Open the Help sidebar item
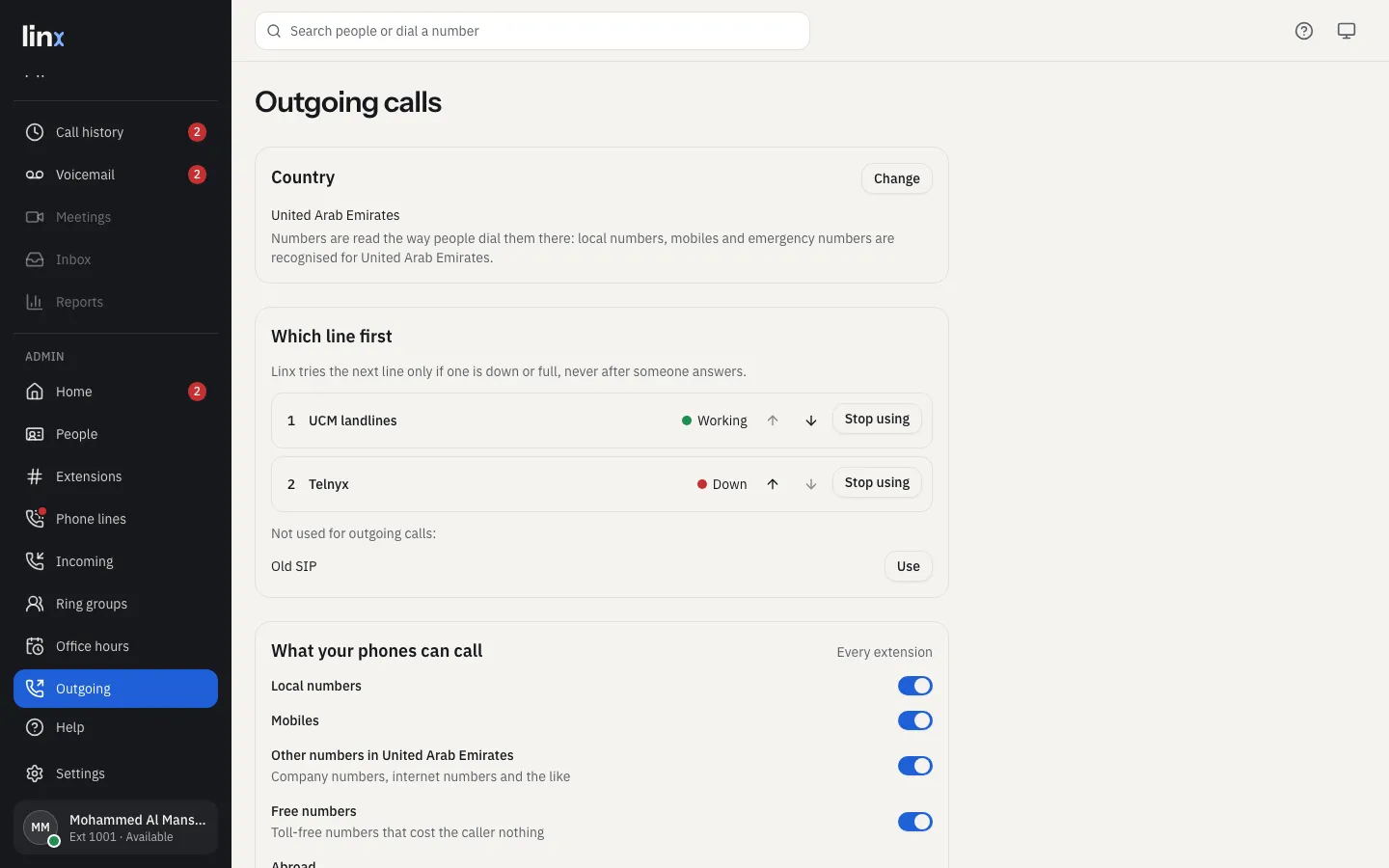Screen dimensions: 1389x868 coord(116,727)
